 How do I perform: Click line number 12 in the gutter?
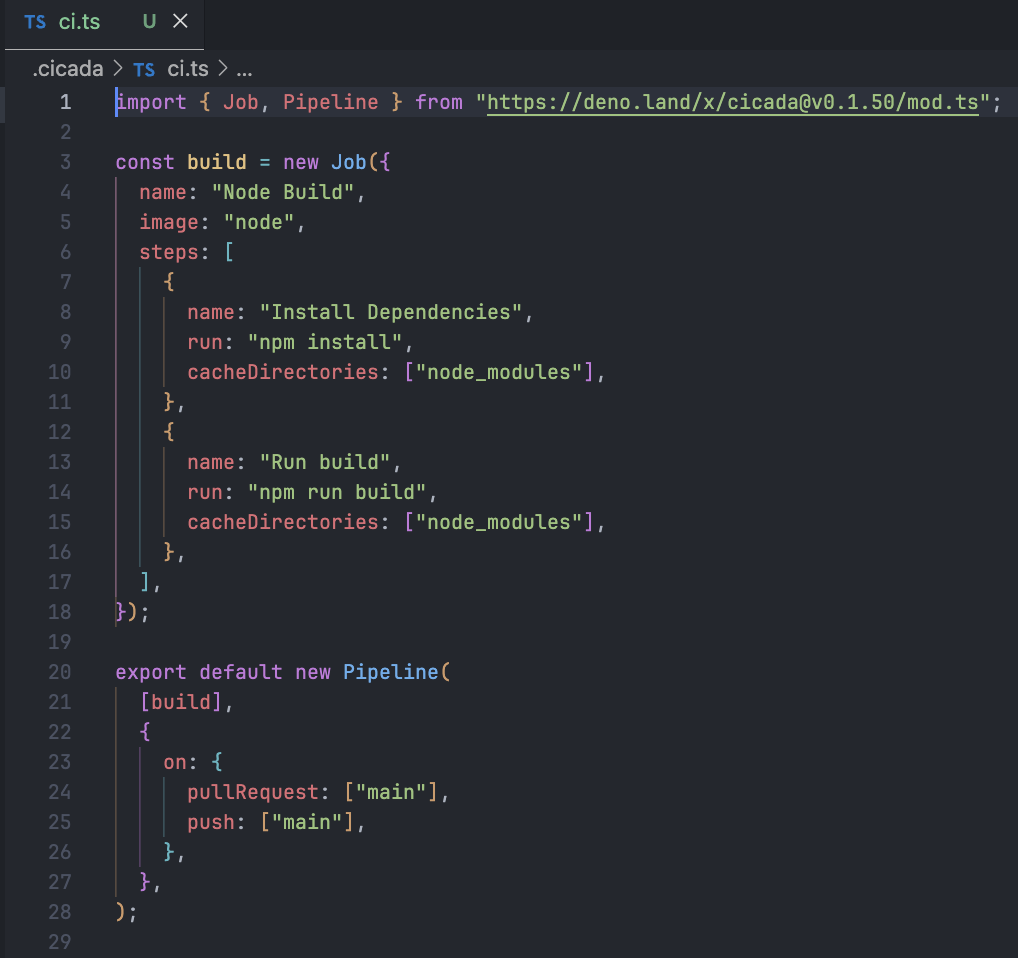[x=59, y=432]
